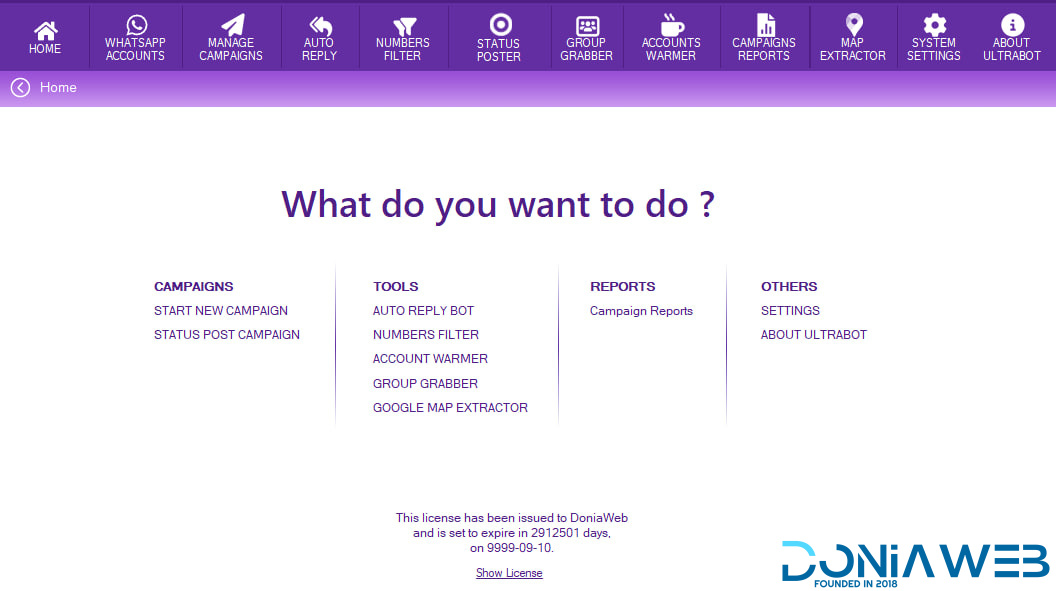Open Map Extractor pin icon
Viewport: 1056px width, 591px height.
pos(854,24)
